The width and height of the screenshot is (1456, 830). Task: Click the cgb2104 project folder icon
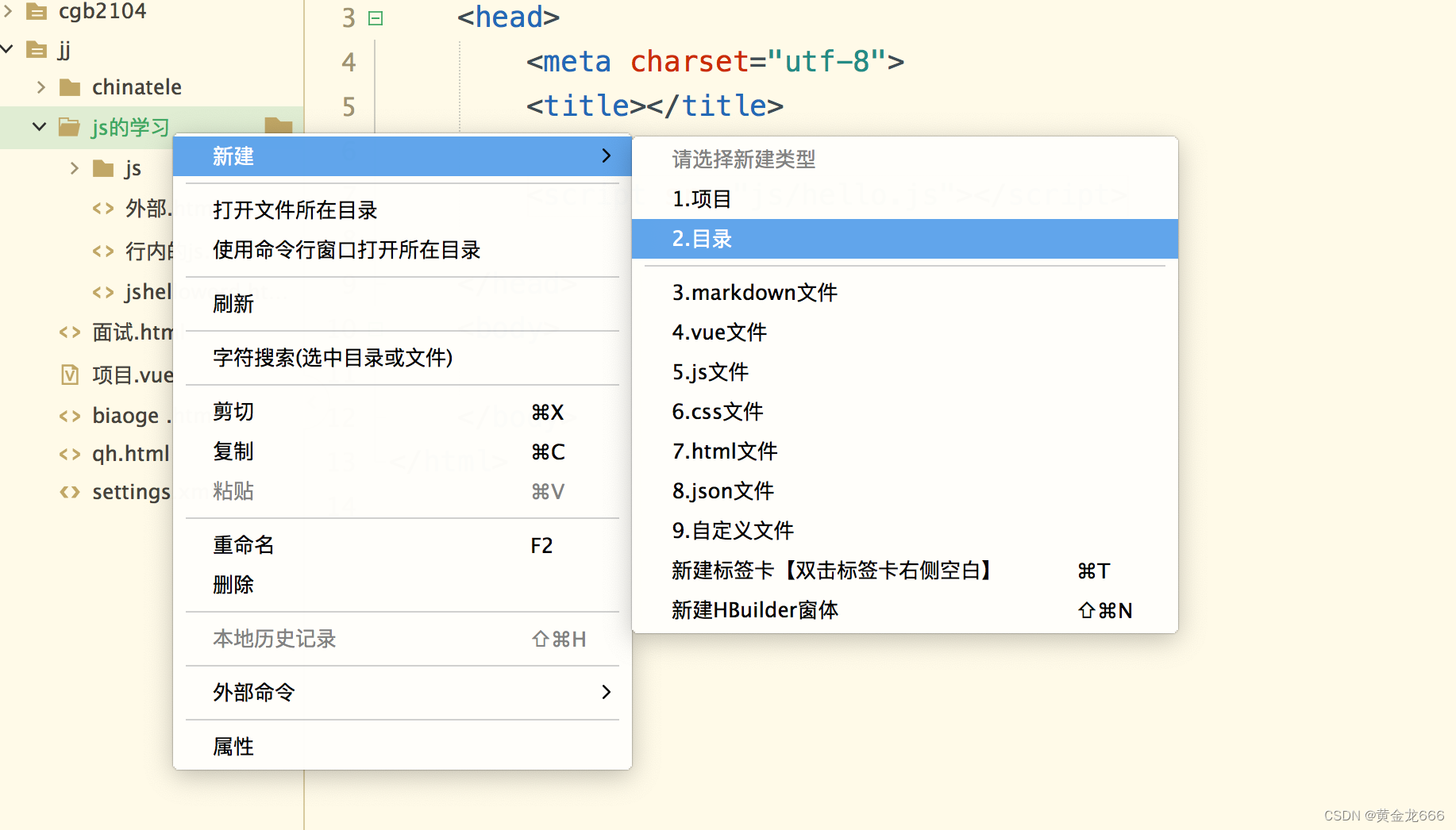point(37,11)
